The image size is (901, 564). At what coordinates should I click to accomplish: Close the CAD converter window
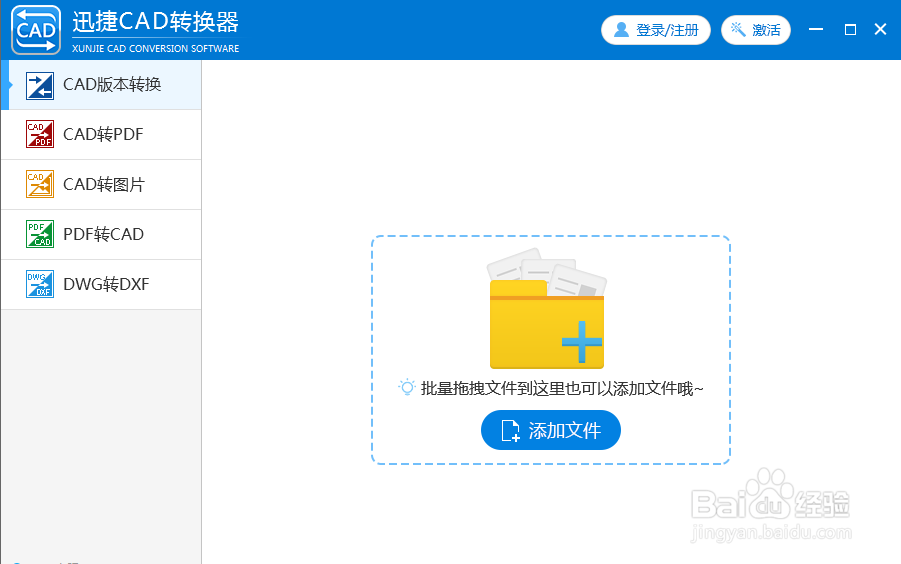880,29
